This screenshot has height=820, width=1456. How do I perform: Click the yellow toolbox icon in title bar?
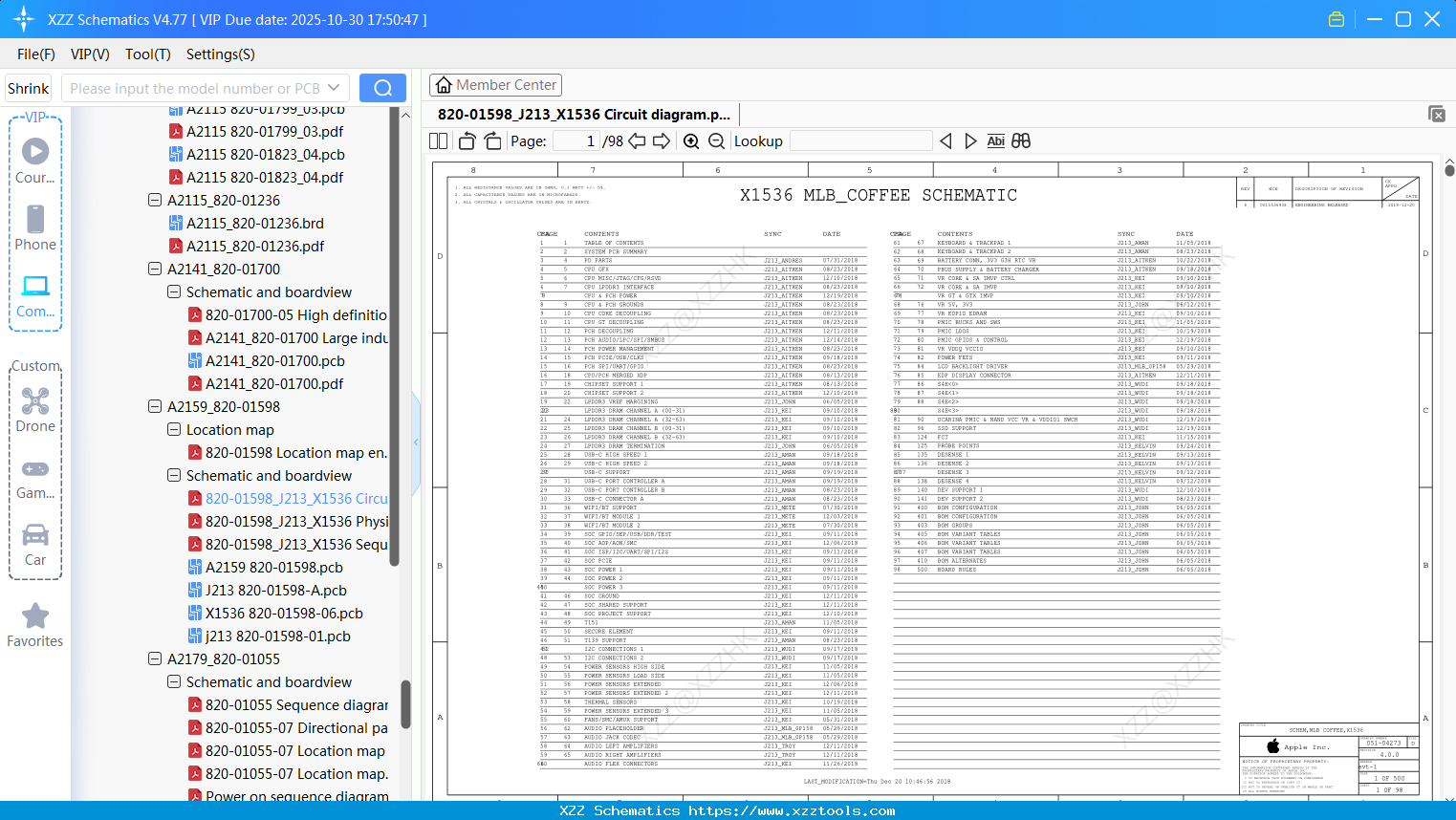tap(1336, 19)
